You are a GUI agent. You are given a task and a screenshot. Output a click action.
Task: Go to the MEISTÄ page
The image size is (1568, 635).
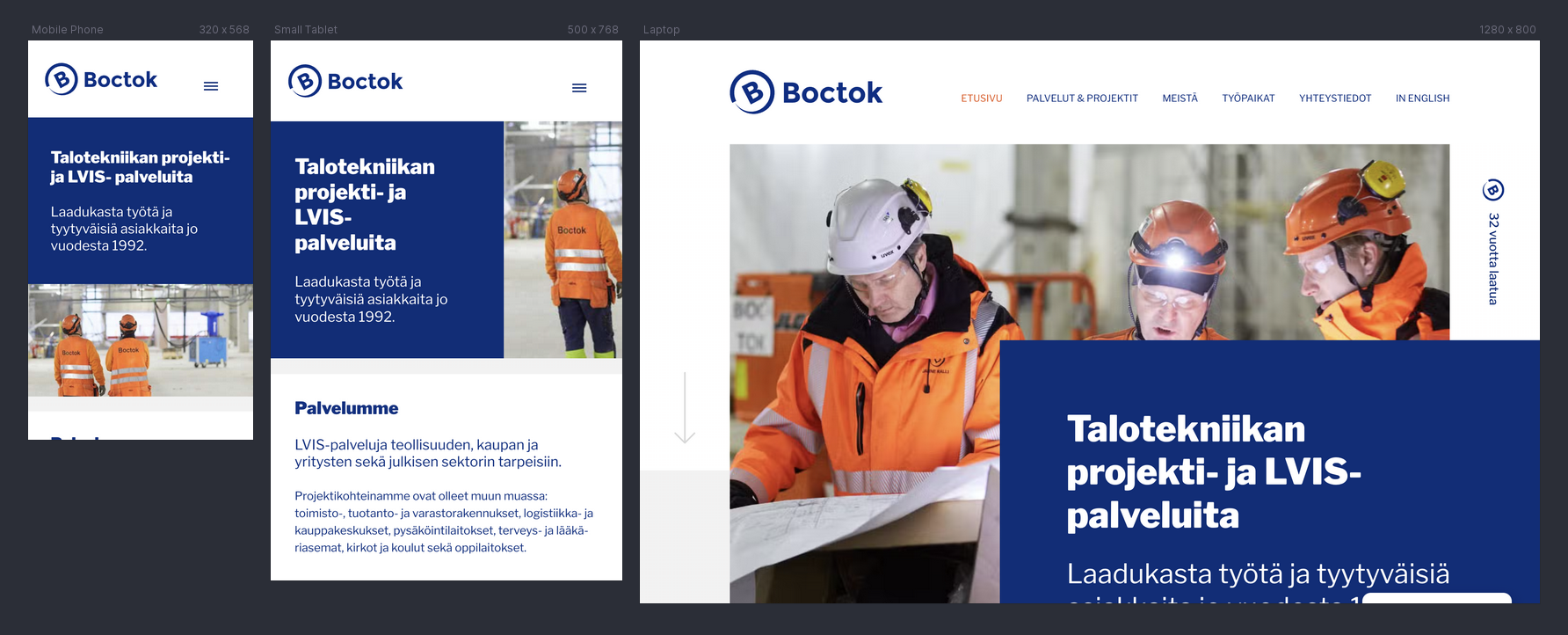click(1180, 99)
